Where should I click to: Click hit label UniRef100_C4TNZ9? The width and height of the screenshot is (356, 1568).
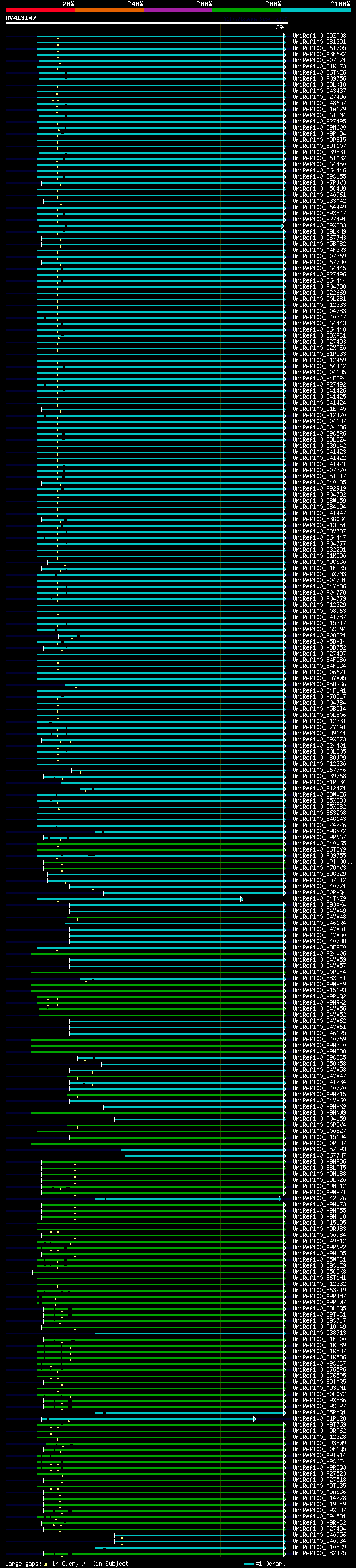coord(319,898)
